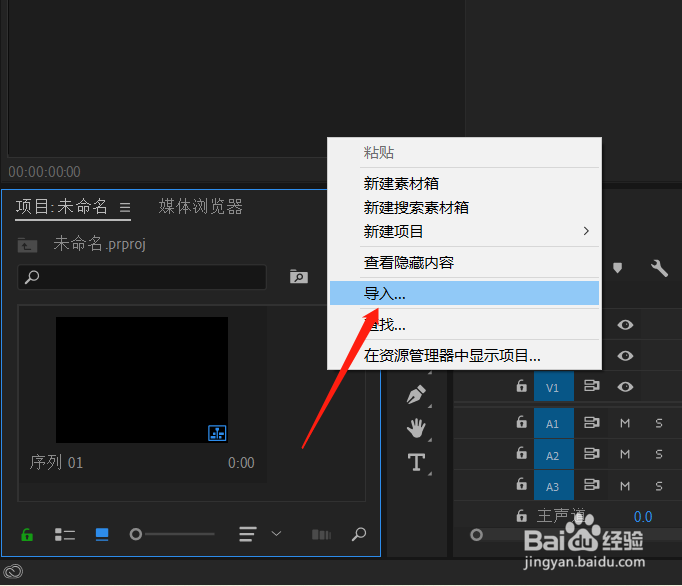The height and width of the screenshot is (586, 682).
Task: Solo the A1 track
Action: coord(659,423)
